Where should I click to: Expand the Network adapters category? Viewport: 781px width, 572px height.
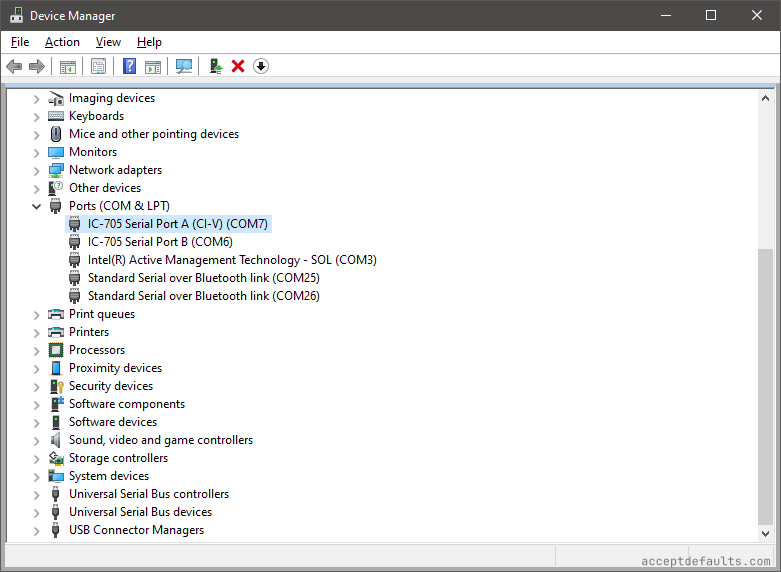click(x=37, y=170)
